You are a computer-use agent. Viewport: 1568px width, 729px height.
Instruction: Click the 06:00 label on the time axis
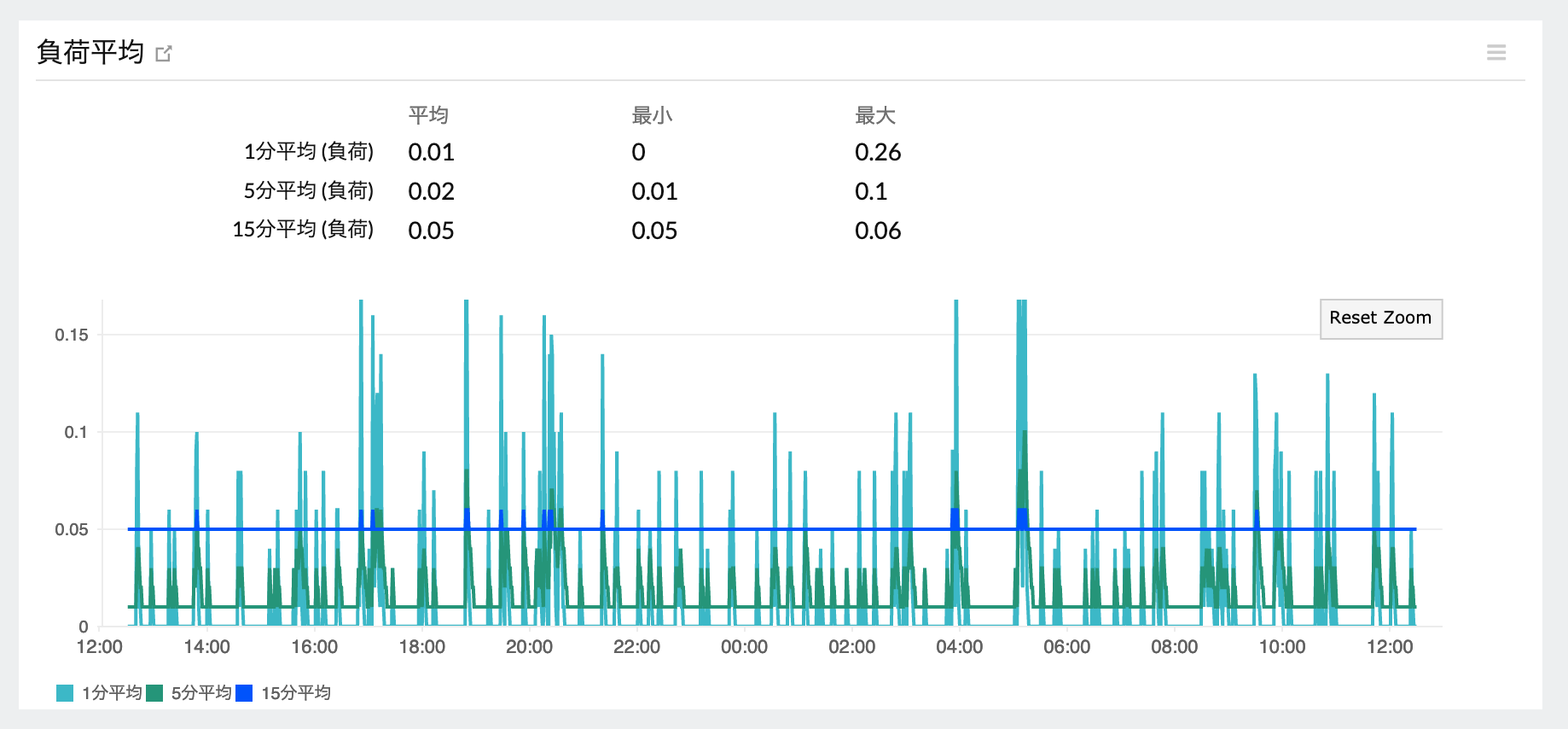point(1066,647)
